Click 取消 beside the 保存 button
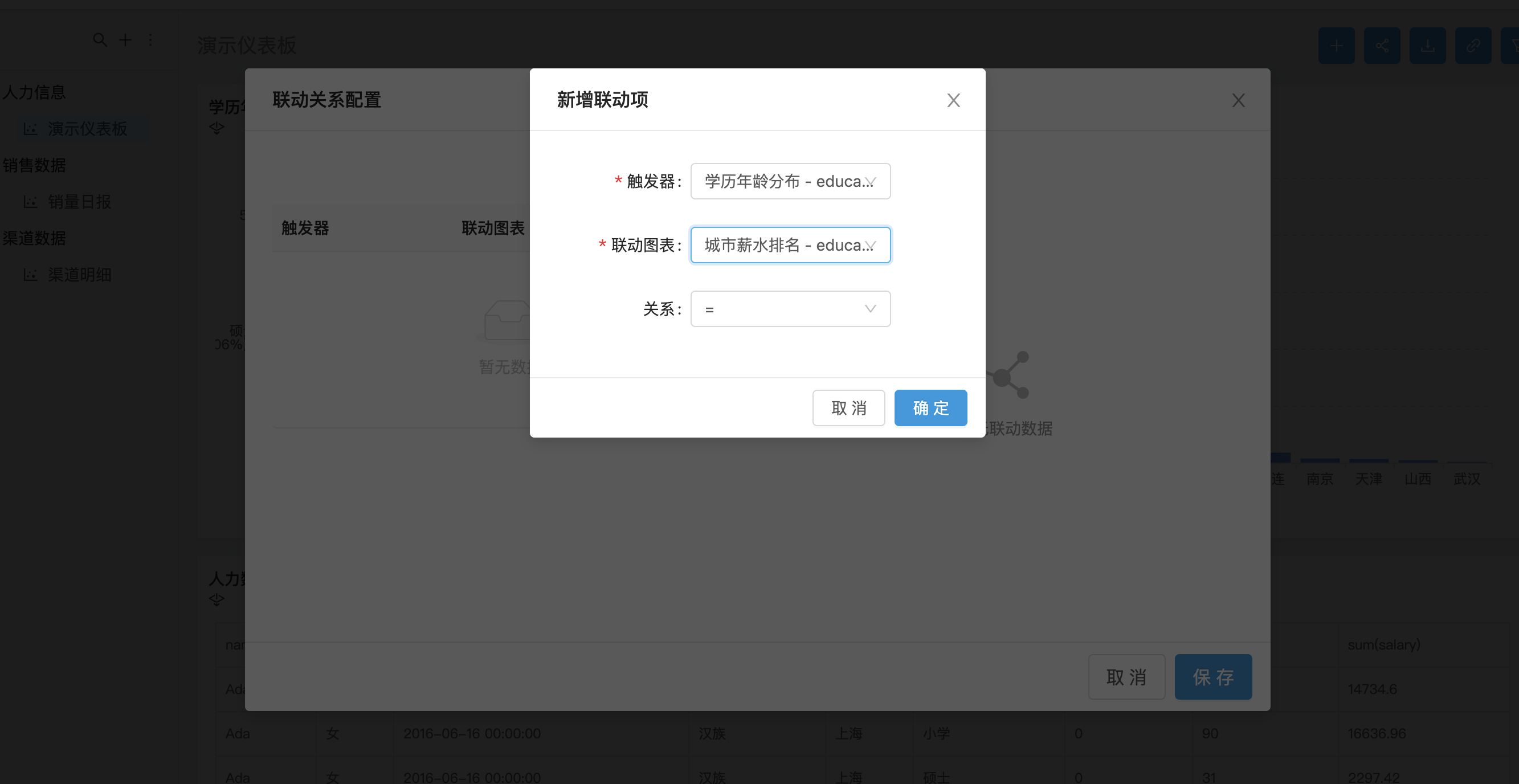 click(x=1126, y=677)
